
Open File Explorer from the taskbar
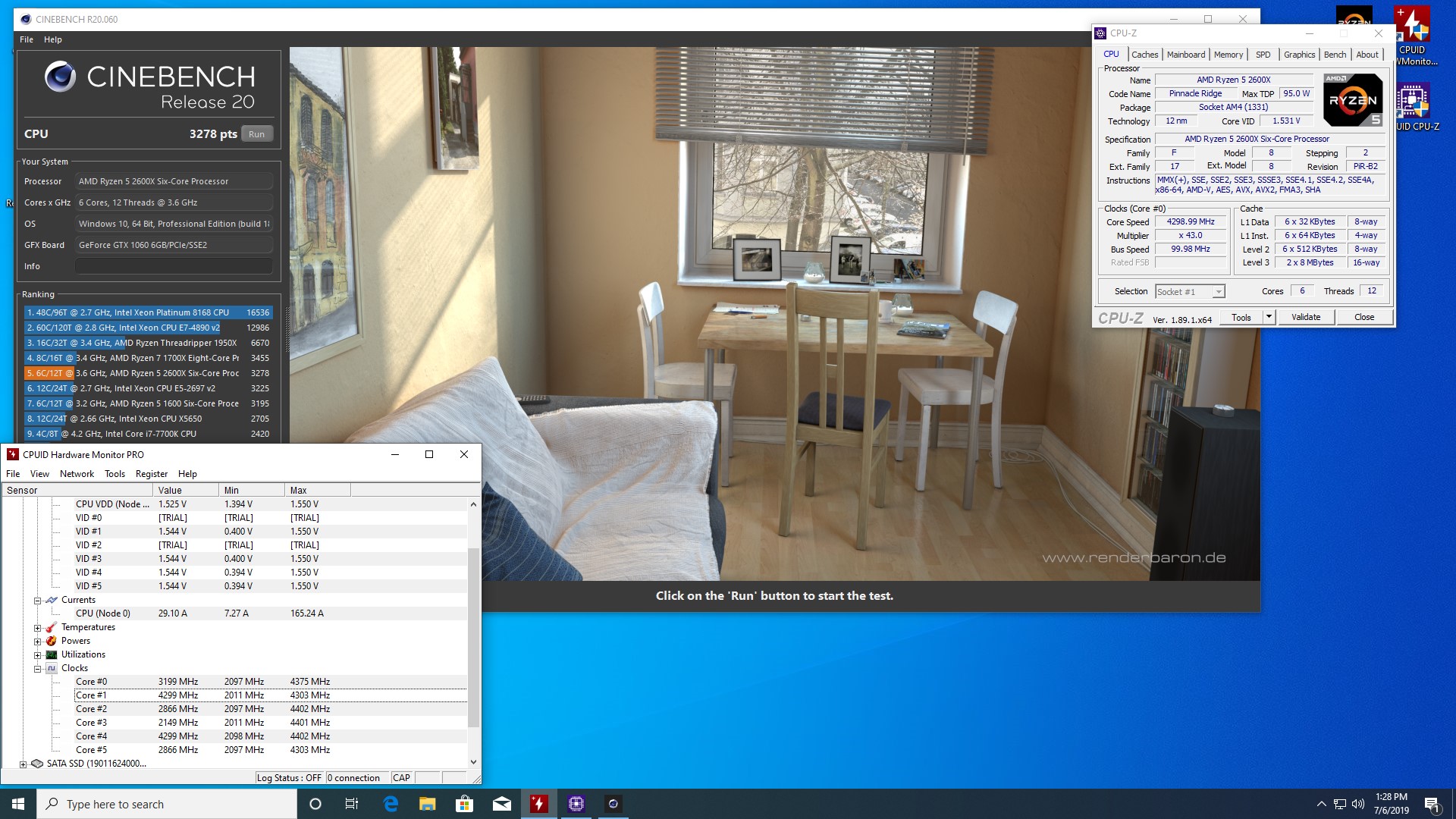pos(428,804)
